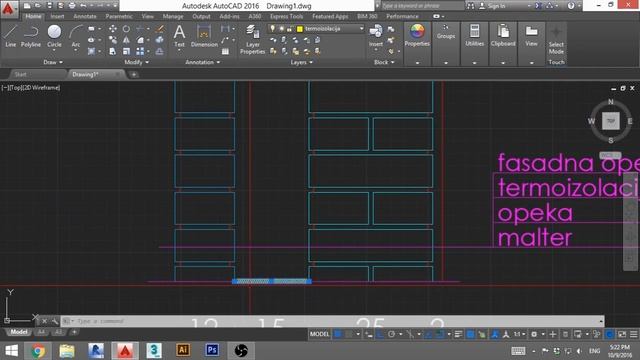Click the Move tool in Modify panel
This screenshot has height=360, width=640.
pos(113,29)
